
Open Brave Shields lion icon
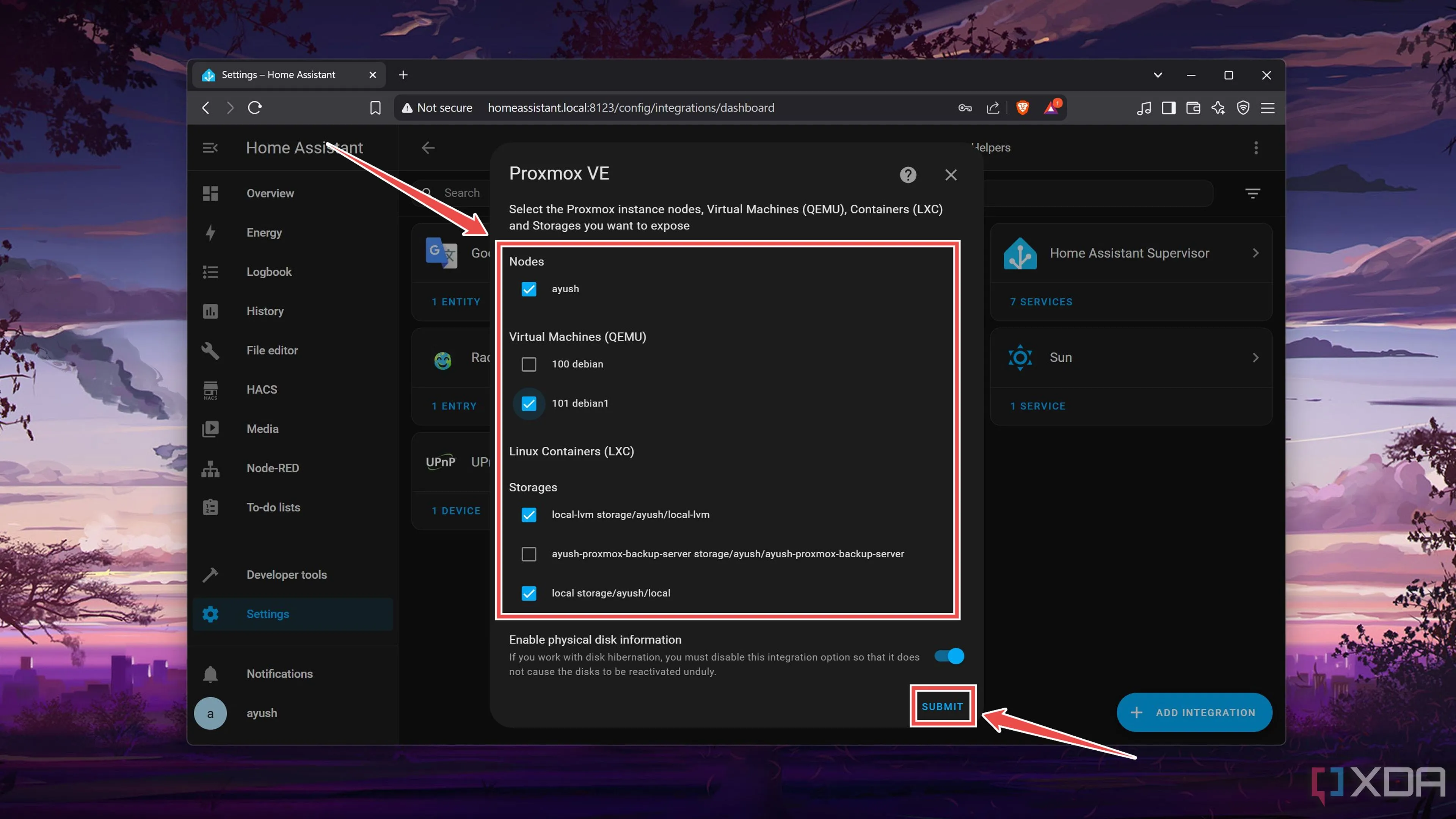point(1023,107)
